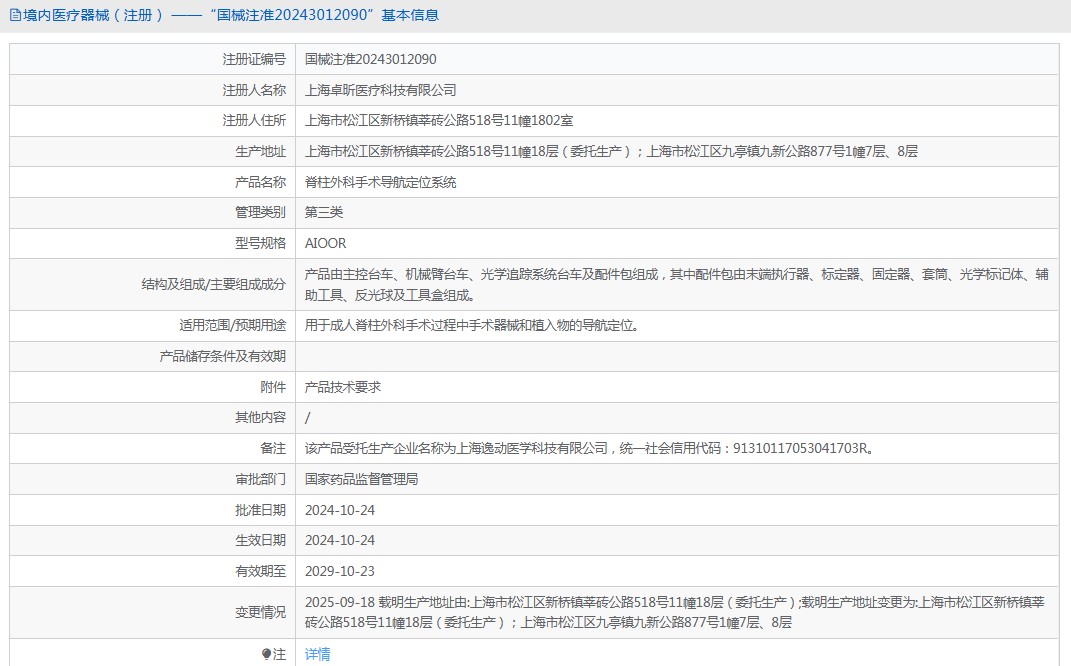Open the 详情 link
1071x666 pixels.
[318, 654]
